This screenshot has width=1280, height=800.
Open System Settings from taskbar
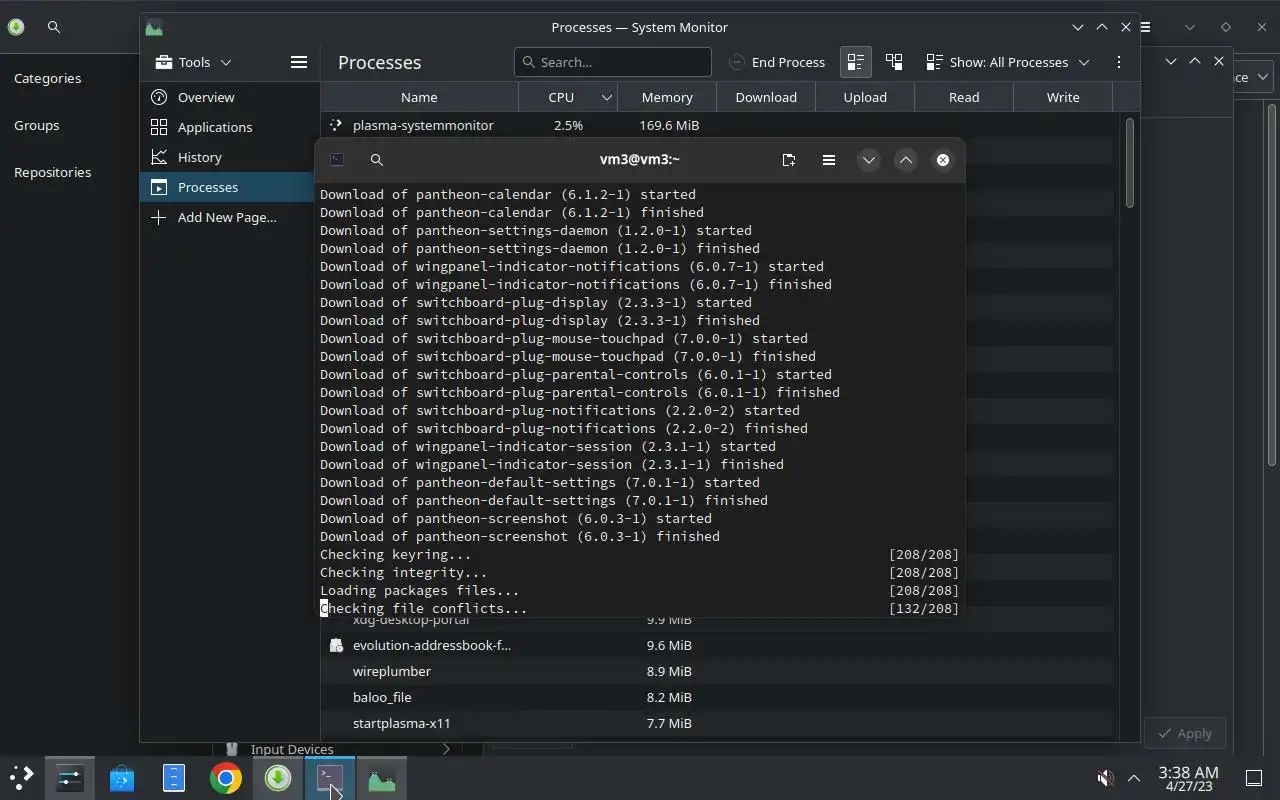[x=69, y=777]
